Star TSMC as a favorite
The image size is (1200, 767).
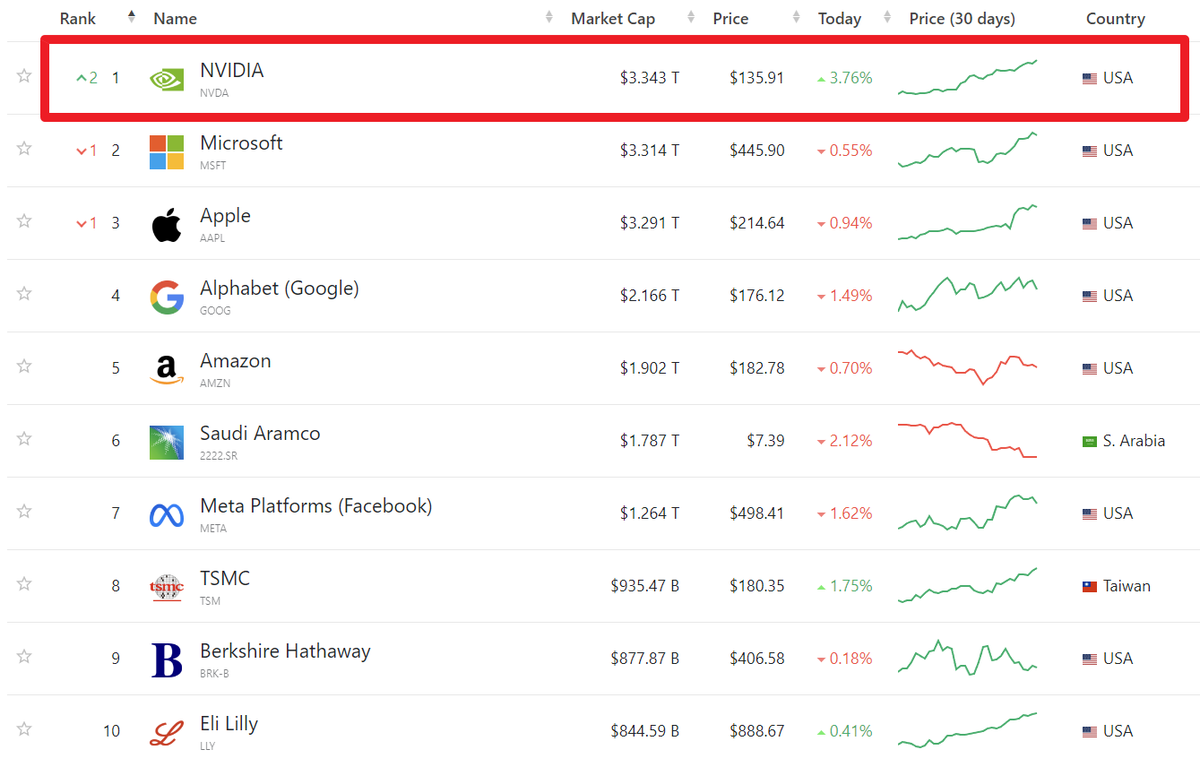click(x=24, y=584)
